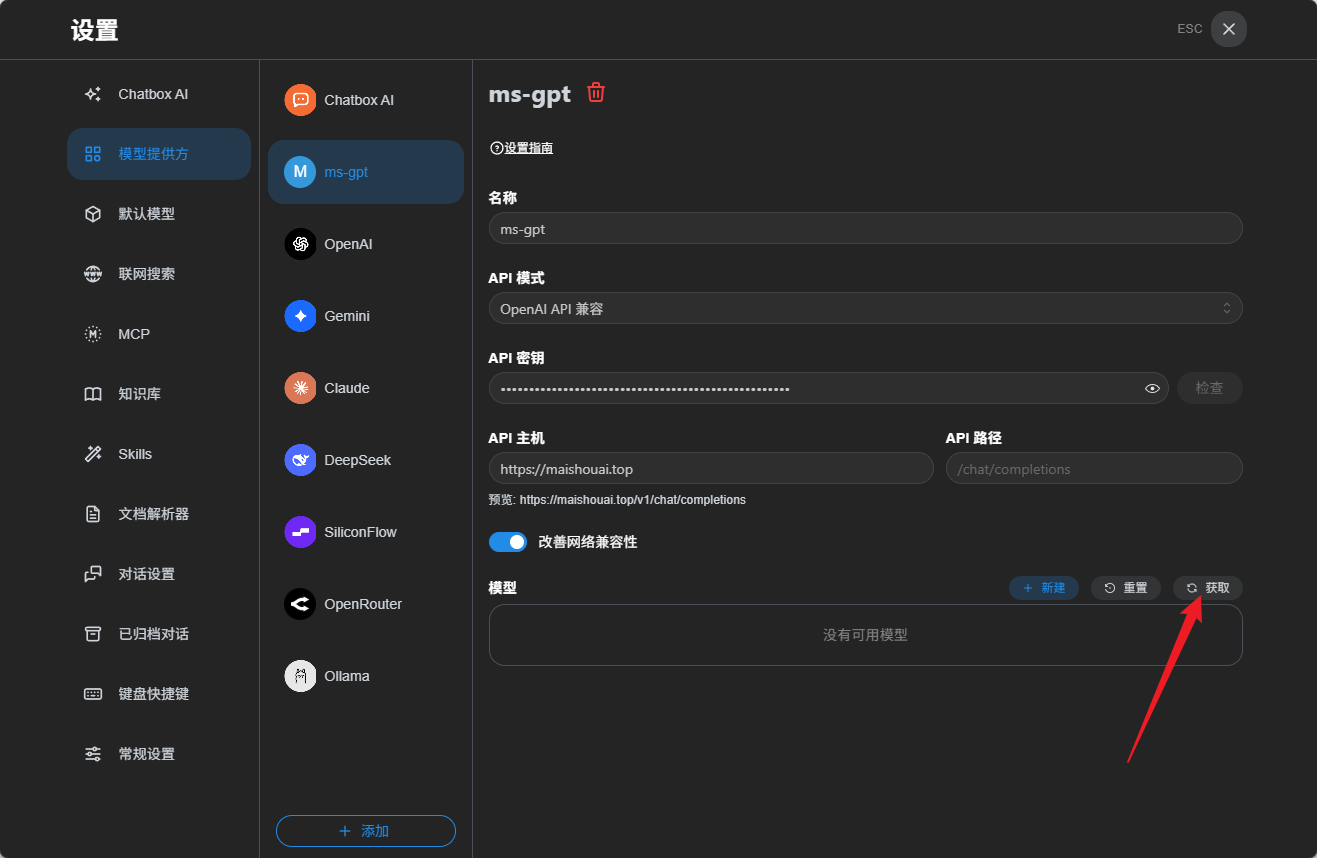Click the 常规设置 sliders icon
This screenshot has width=1317, height=858.
tap(93, 754)
